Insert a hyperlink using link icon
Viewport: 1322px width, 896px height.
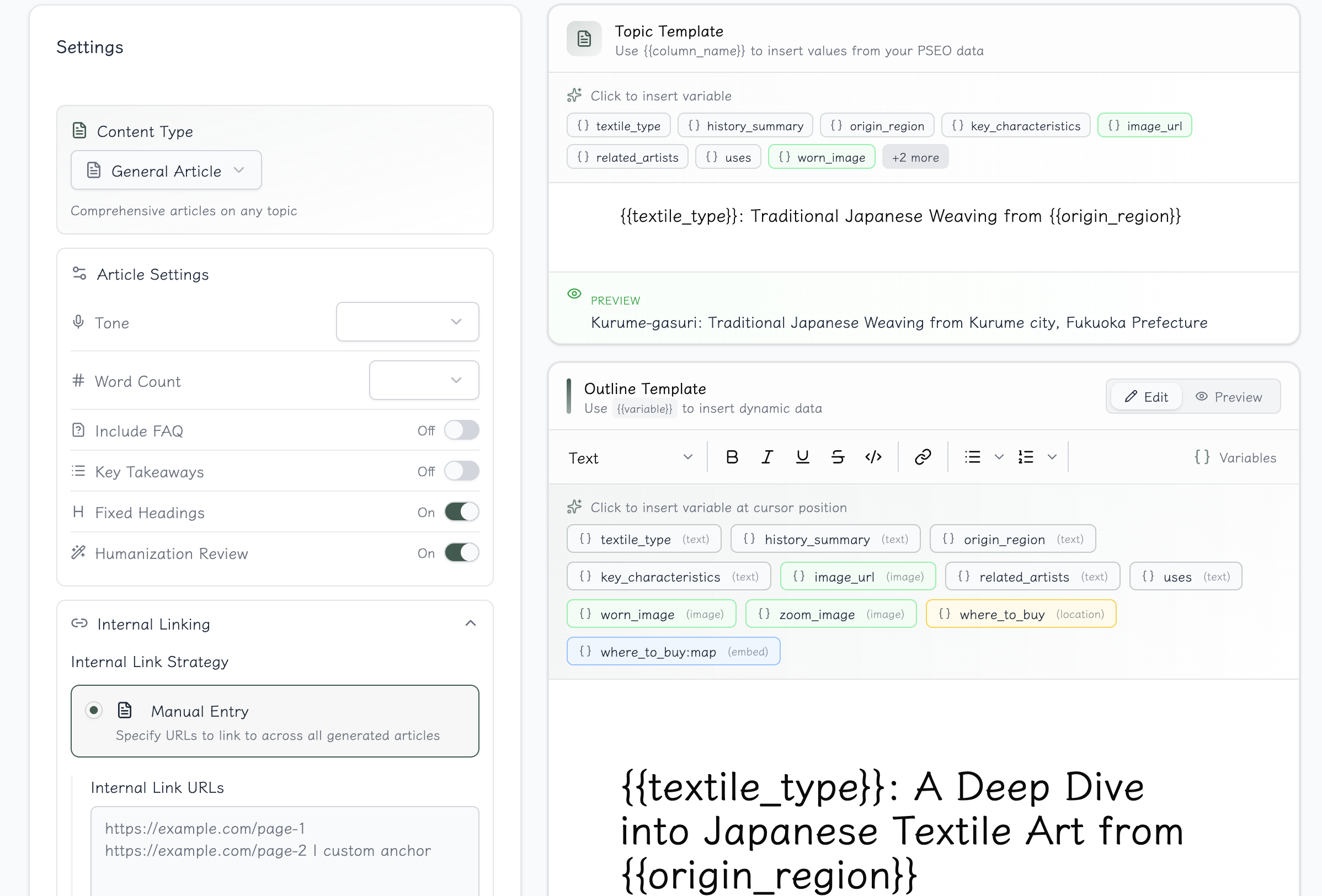point(923,457)
